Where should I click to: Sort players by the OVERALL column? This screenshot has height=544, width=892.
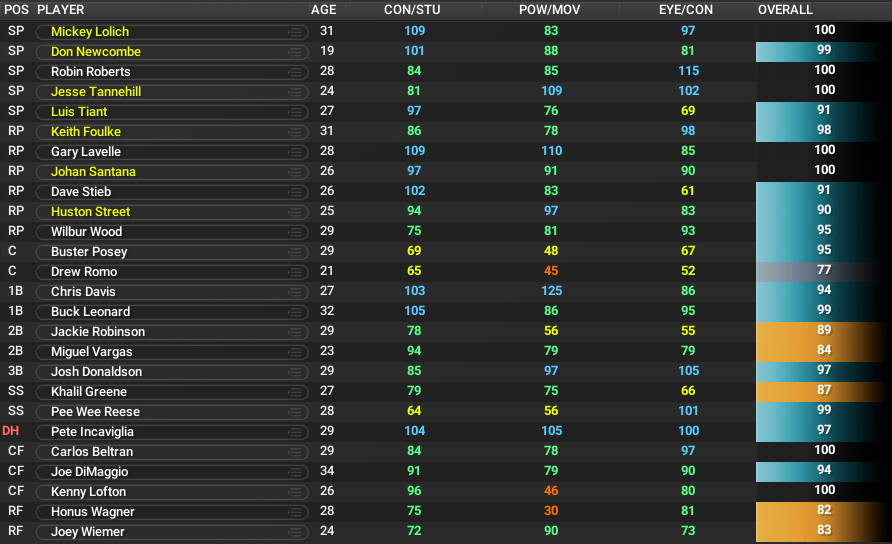[x=785, y=10]
